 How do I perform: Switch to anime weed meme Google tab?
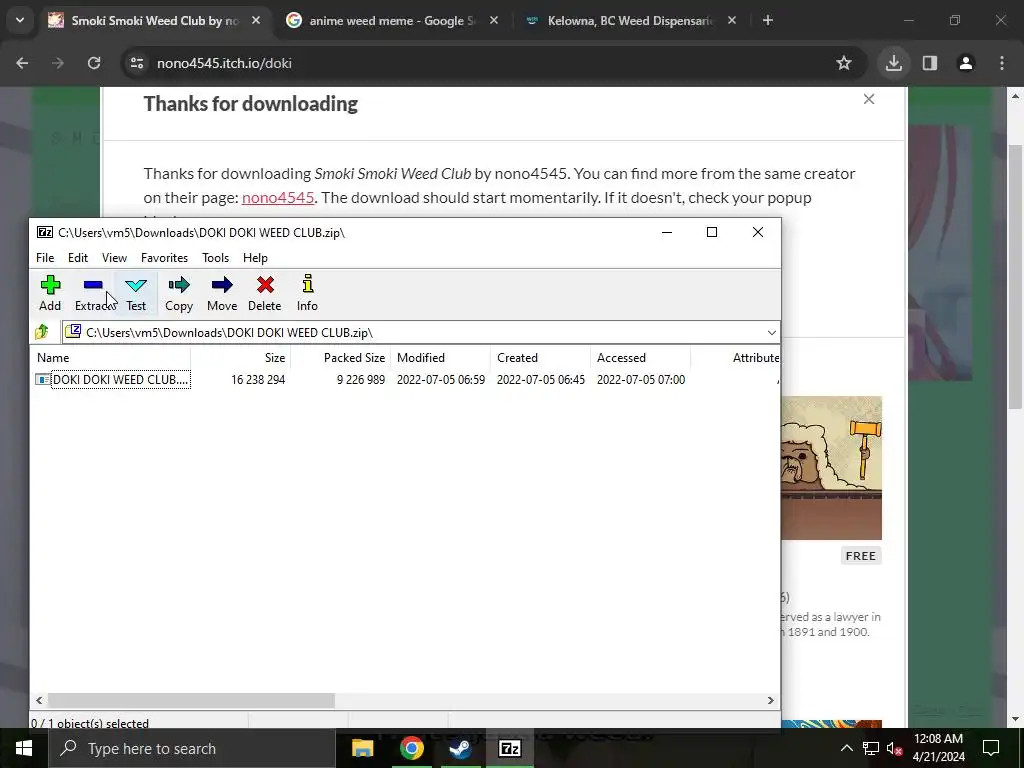point(392,20)
